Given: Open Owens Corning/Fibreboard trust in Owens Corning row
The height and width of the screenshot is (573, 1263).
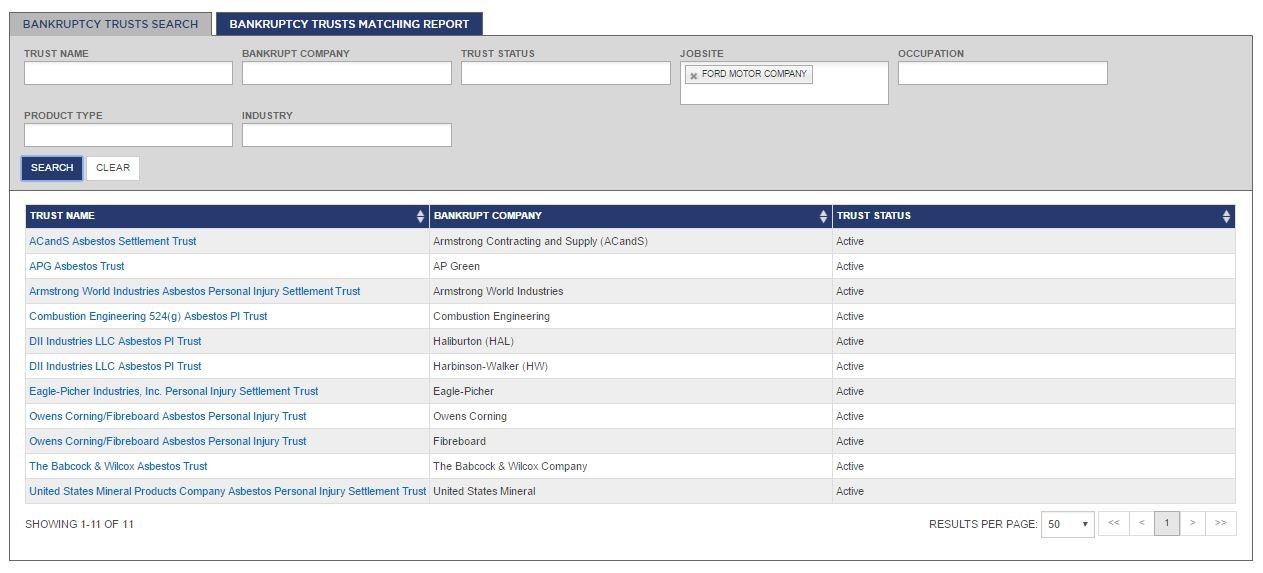Looking at the screenshot, I should (x=168, y=416).
